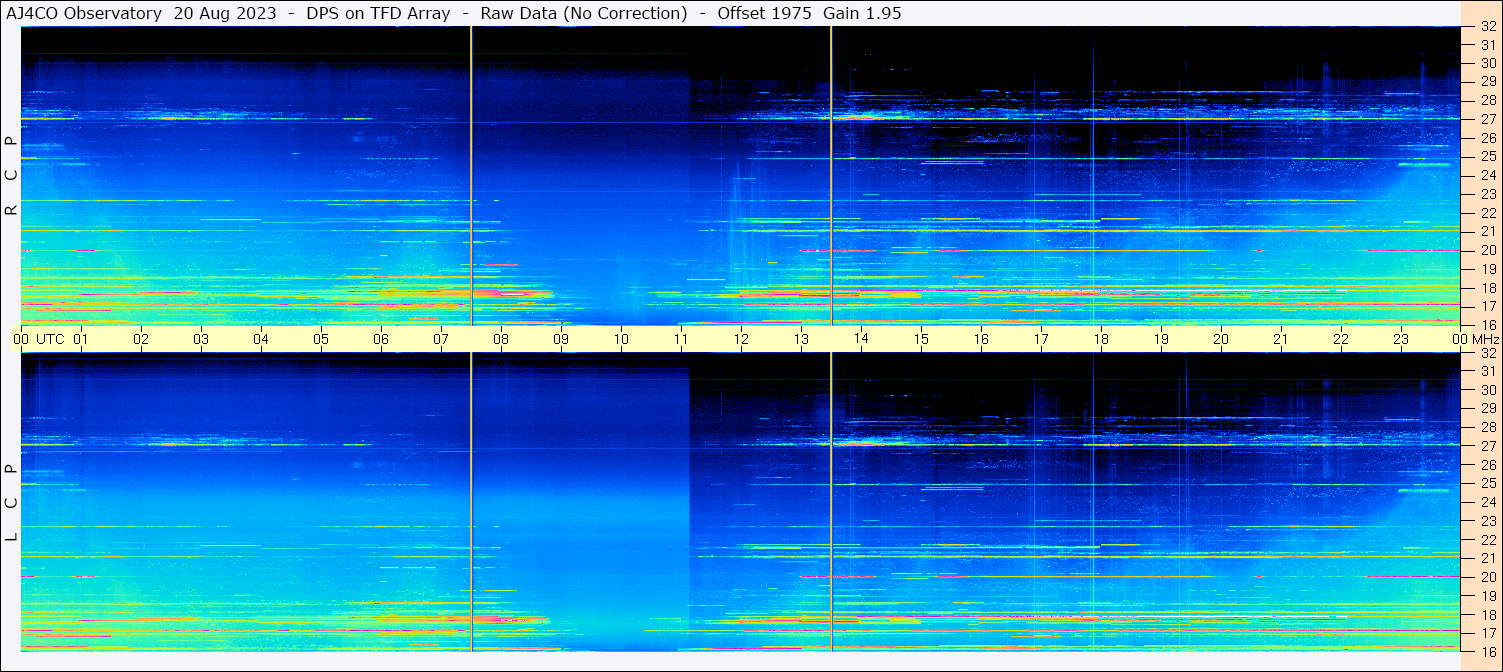This screenshot has height=672, width=1503.
Task: Click the 14 UTC hour label
Action: [861, 339]
